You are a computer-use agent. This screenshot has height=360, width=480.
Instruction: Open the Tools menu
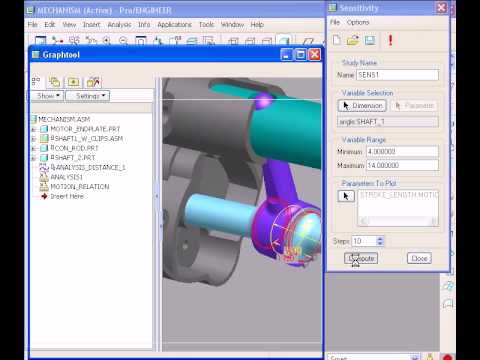pyautogui.click(x=206, y=25)
